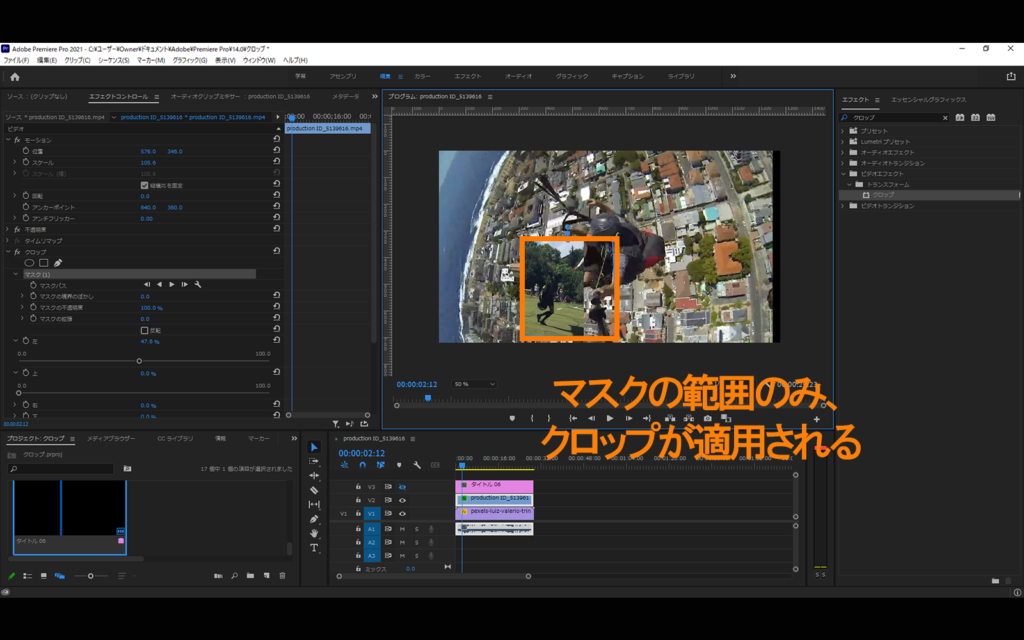Find in project search icon
The image size is (1024, 640).
pos(234,576)
